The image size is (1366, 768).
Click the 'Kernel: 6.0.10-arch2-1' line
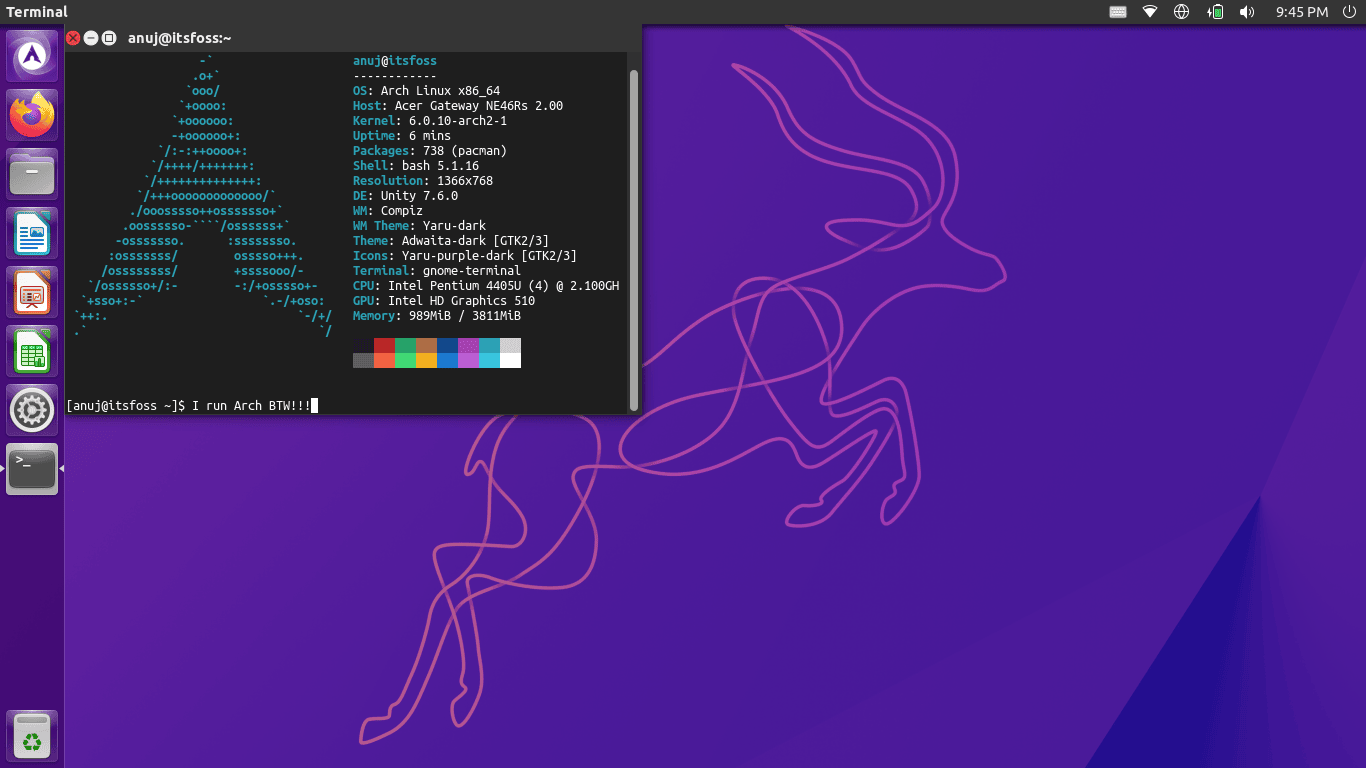click(430, 121)
